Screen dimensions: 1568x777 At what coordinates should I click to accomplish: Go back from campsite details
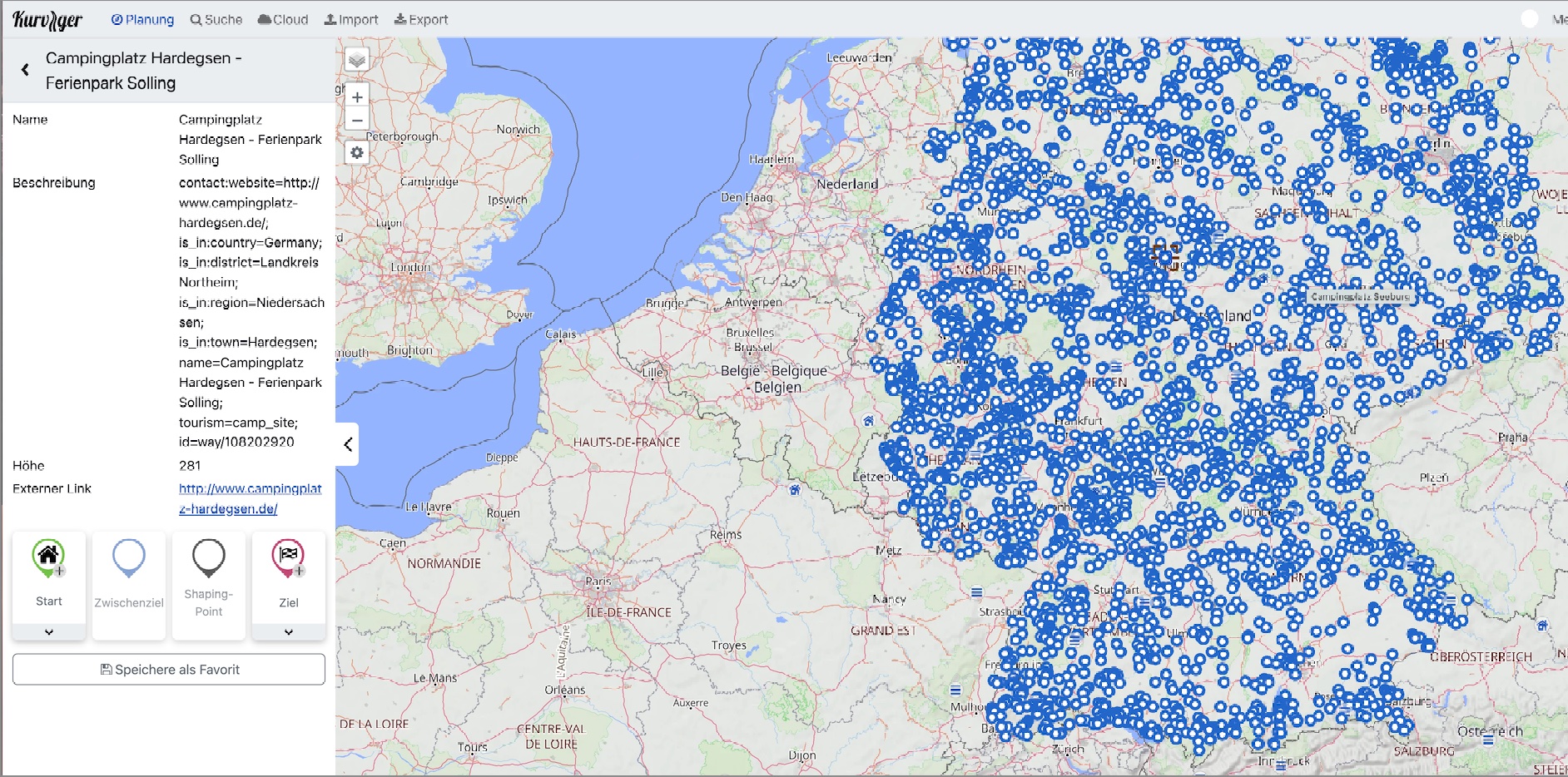[x=25, y=70]
